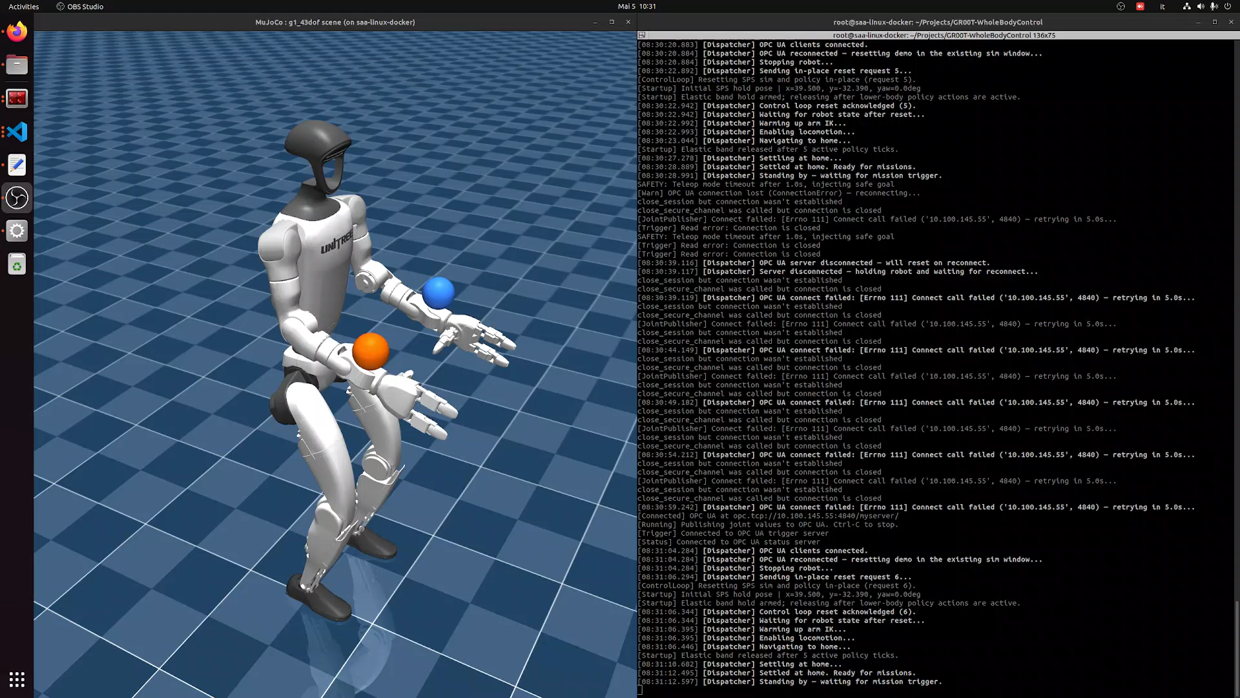
Task: Click '[Connected] OPC UA at opc.tcp' line
Action: click(768, 516)
